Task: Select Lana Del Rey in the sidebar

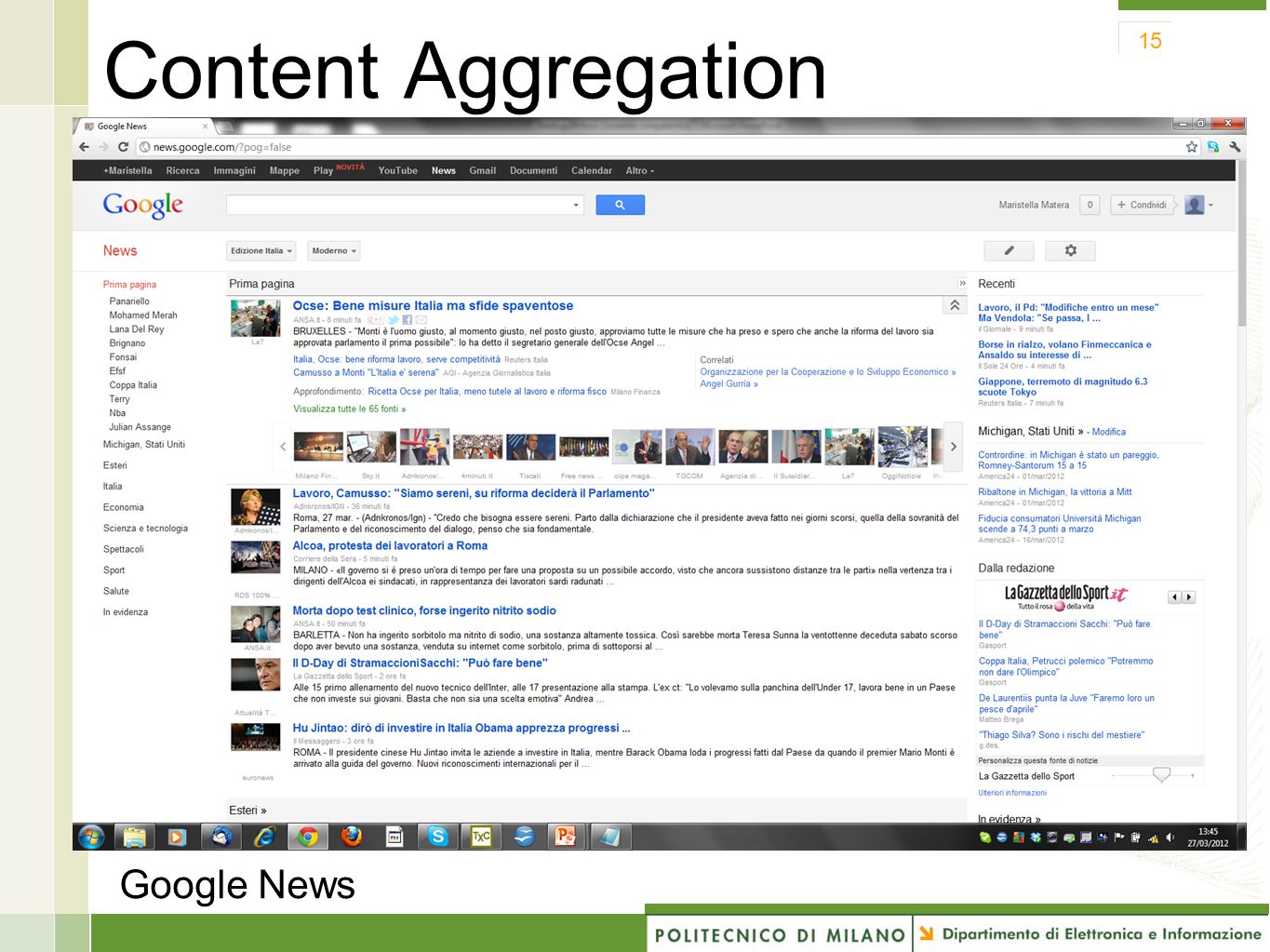Action: point(136,329)
